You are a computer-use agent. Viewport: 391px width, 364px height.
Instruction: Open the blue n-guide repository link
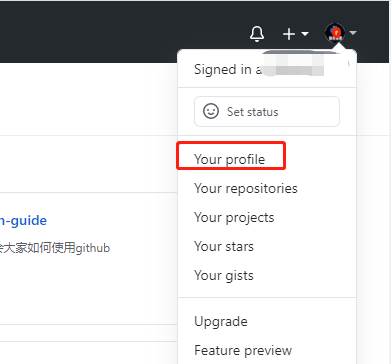point(23,221)
